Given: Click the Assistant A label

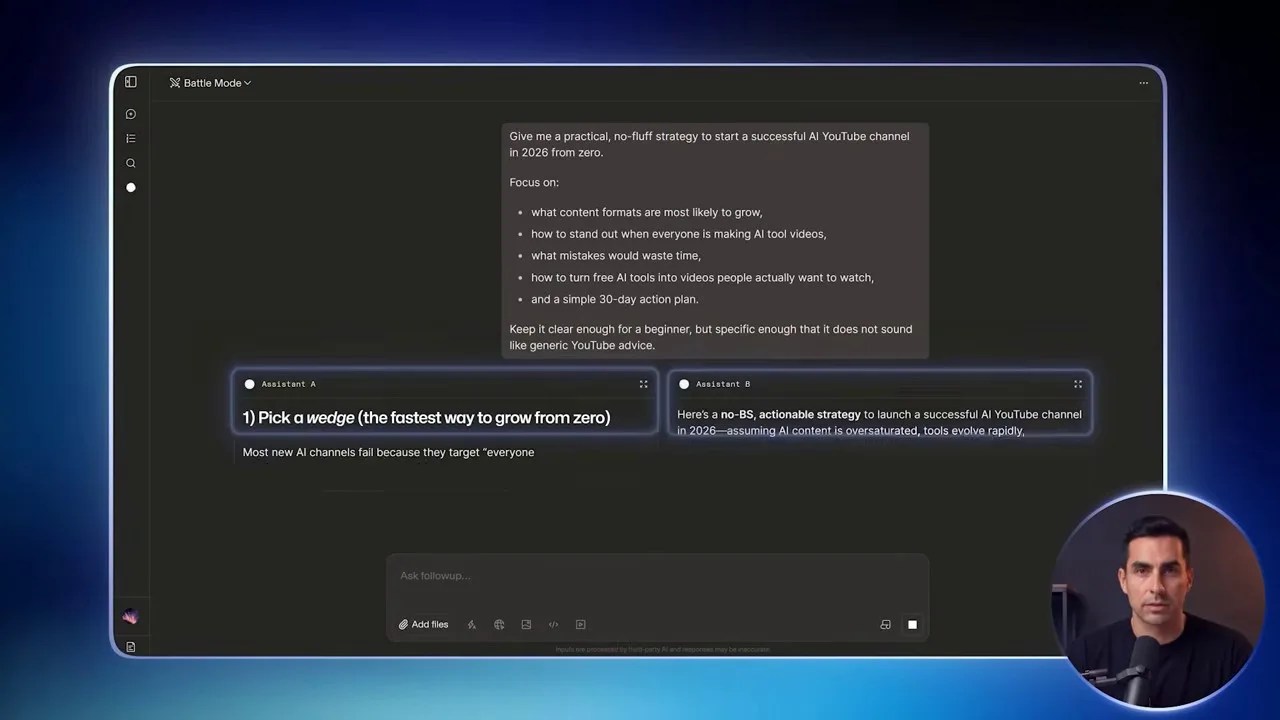Looking at the screenshot, I should pos(288,384).
